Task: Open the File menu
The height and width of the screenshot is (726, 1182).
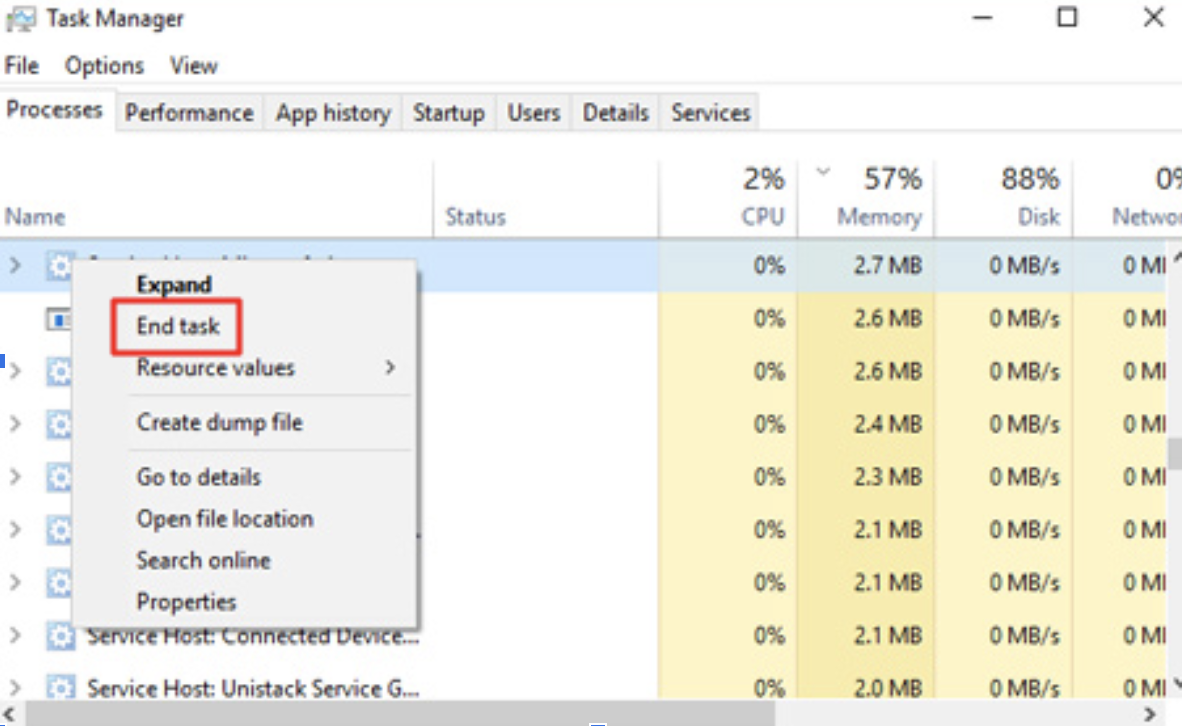Action: [21, 65]
